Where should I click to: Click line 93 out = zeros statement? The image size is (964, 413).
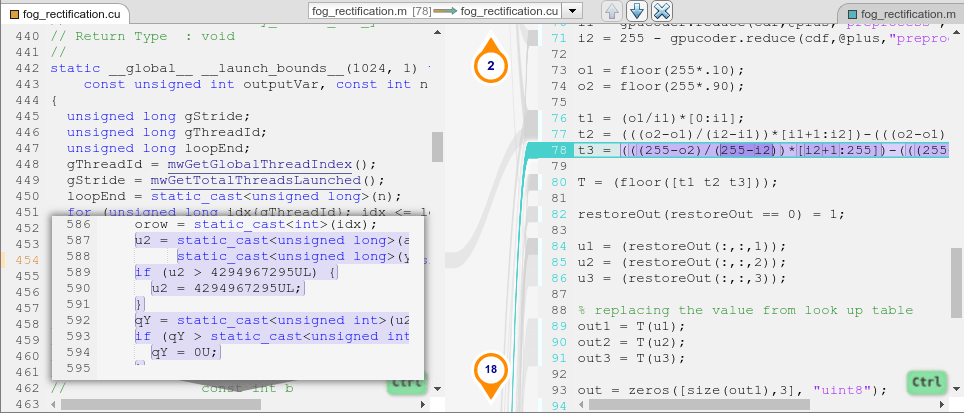click(x=732, y=390)
